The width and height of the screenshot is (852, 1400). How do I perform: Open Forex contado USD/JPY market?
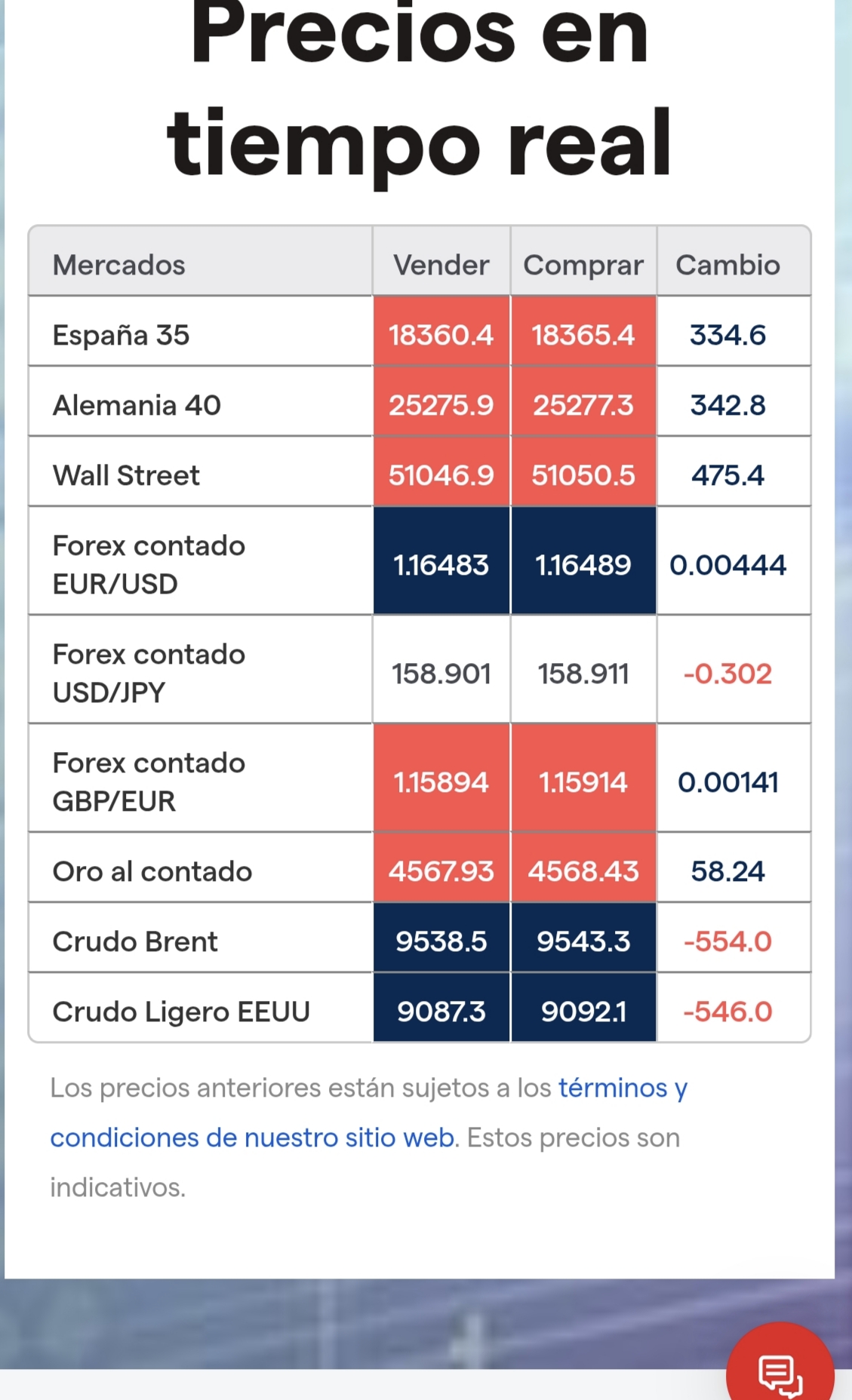(x=149, y=673)
